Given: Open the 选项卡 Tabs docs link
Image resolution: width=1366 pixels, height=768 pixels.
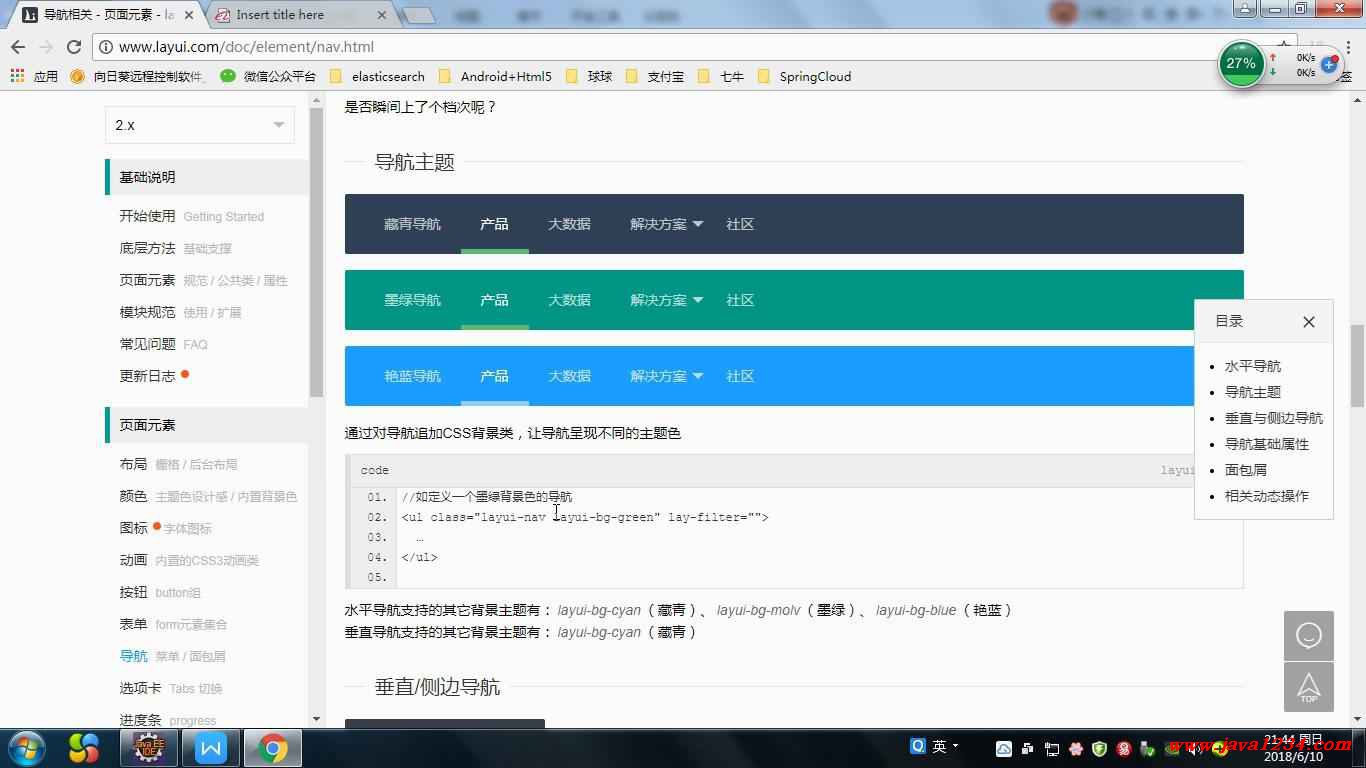Looking at the screenshot, I should tap(171, 688).
